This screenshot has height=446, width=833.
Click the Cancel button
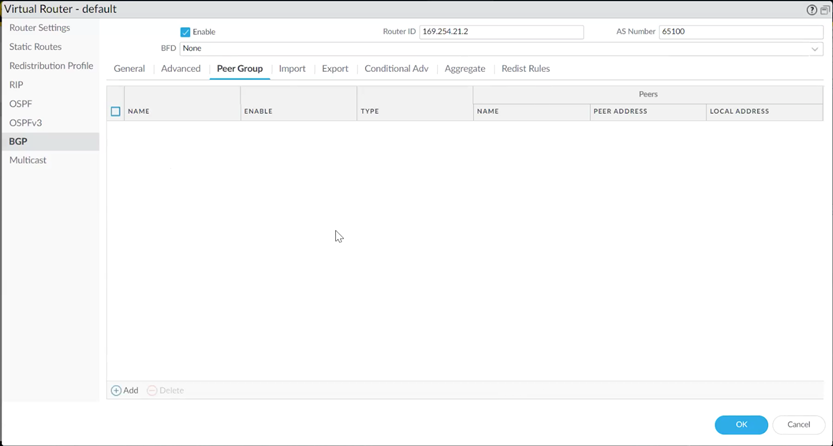click(x=798, y=424)
